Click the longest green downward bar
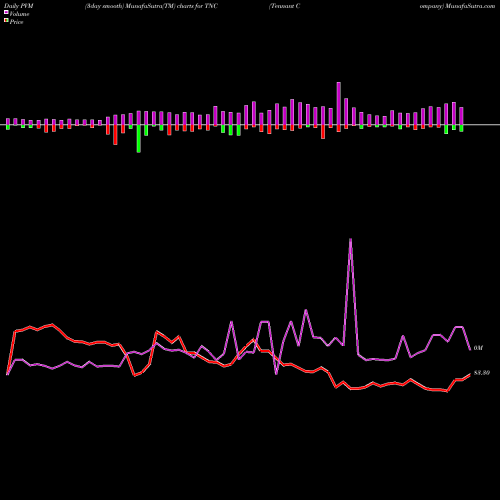 coord(139,139)
